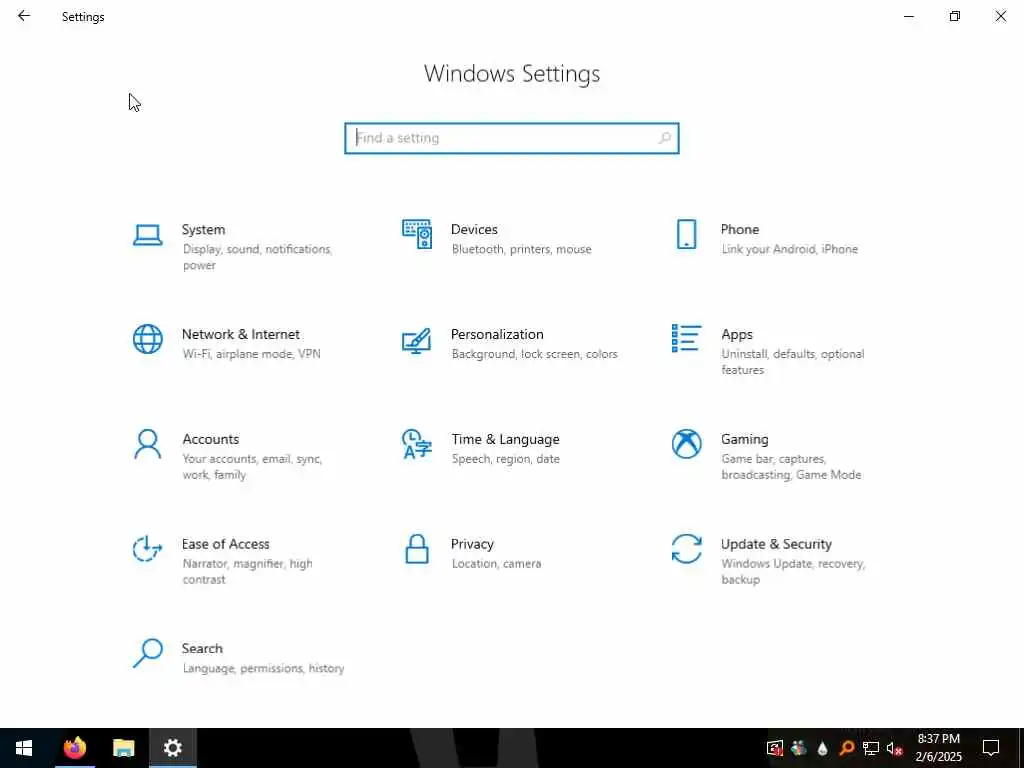This screenshot has height=768, width=1024.
Task: Click the orange magnifier tray icon
Action: (846, 748)
